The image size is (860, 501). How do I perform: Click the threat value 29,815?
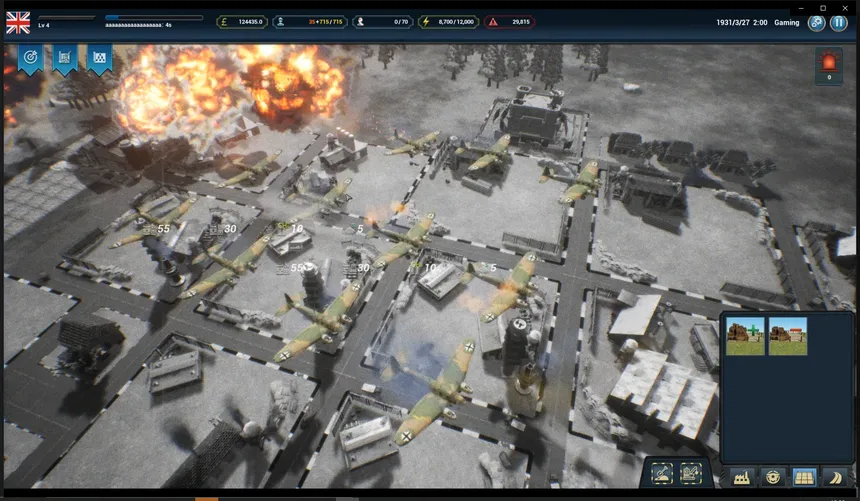(x=520, y=22)
